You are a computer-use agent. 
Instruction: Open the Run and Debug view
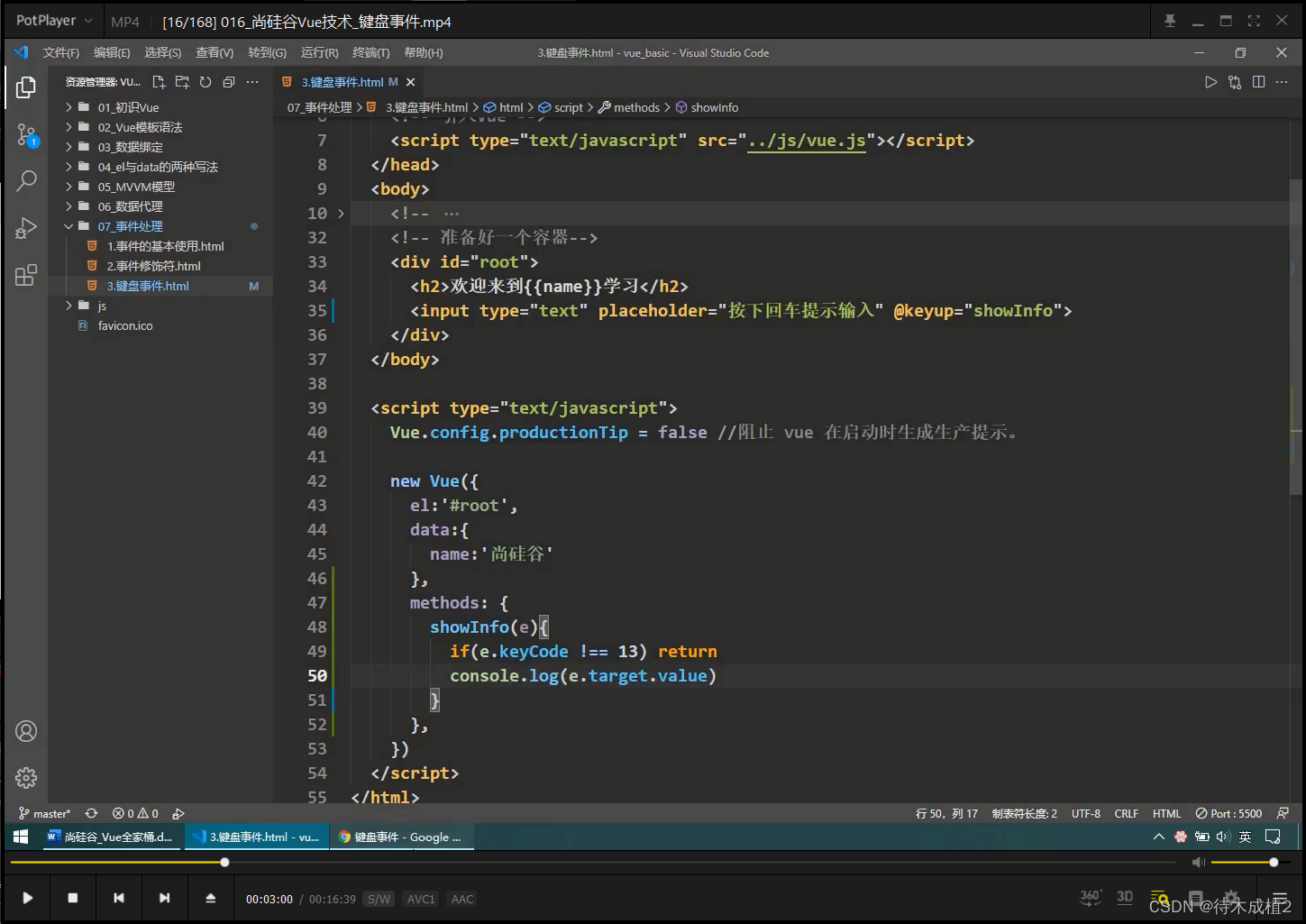pos(26,227)
